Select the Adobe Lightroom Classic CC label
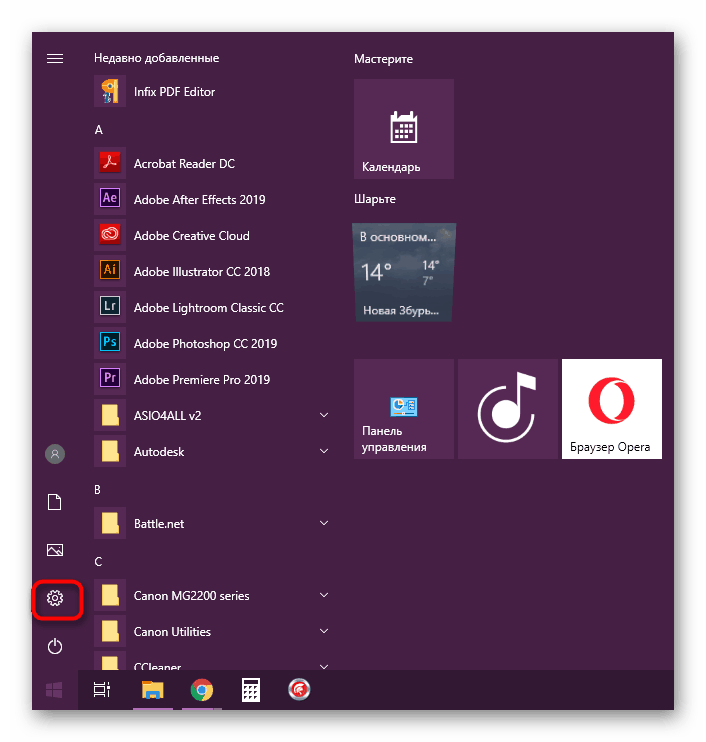Viewport: 706px width, 742px height. click(209, 308)
